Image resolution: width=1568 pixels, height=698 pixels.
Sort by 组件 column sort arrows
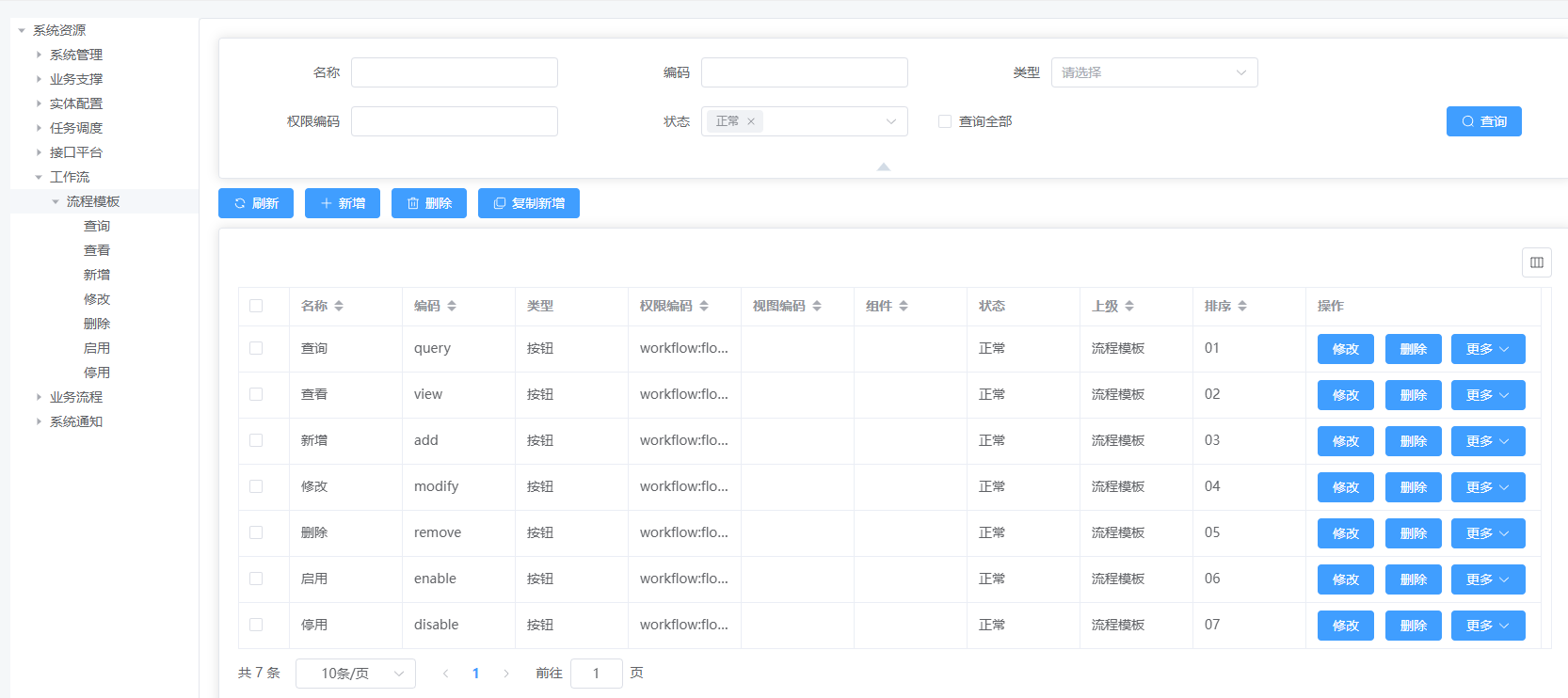(x=904, y=306)
